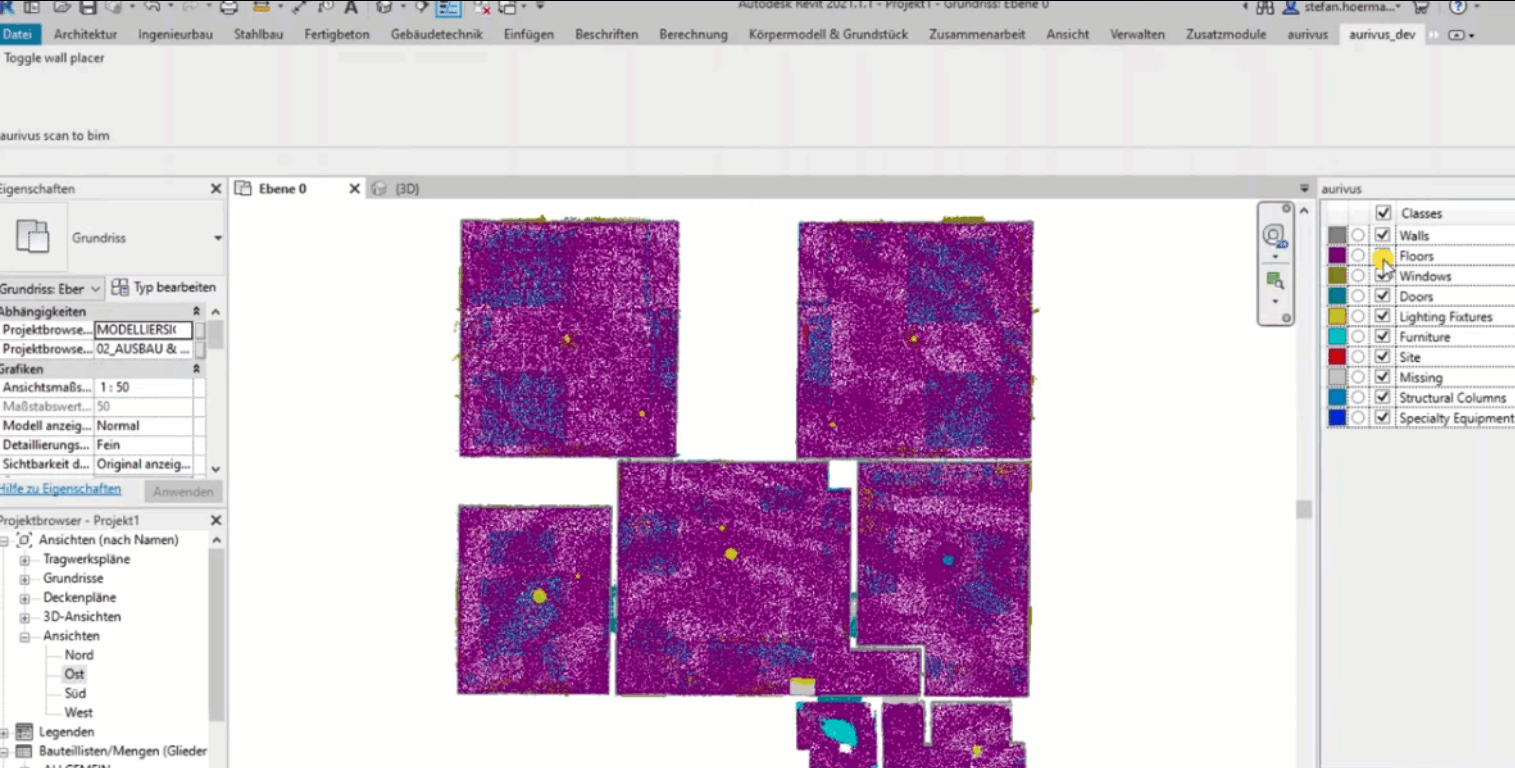Open the aurivus ribbon tab
Image resolution: width=1515 pixels, height=768 pixels.
click(x=1307, y=34)
